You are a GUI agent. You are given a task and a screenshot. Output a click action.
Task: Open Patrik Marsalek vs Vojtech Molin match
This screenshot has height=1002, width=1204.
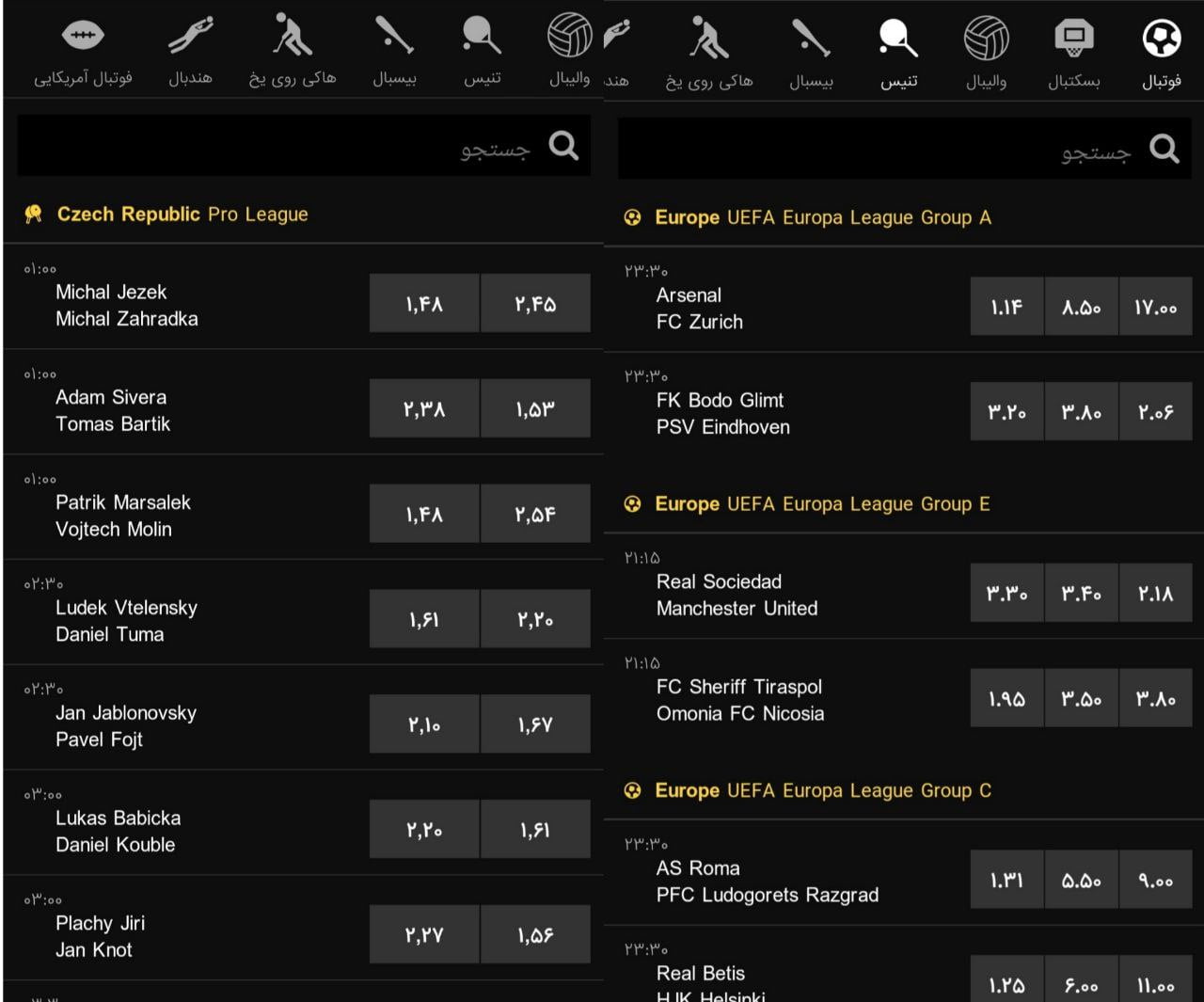(123, 516)
